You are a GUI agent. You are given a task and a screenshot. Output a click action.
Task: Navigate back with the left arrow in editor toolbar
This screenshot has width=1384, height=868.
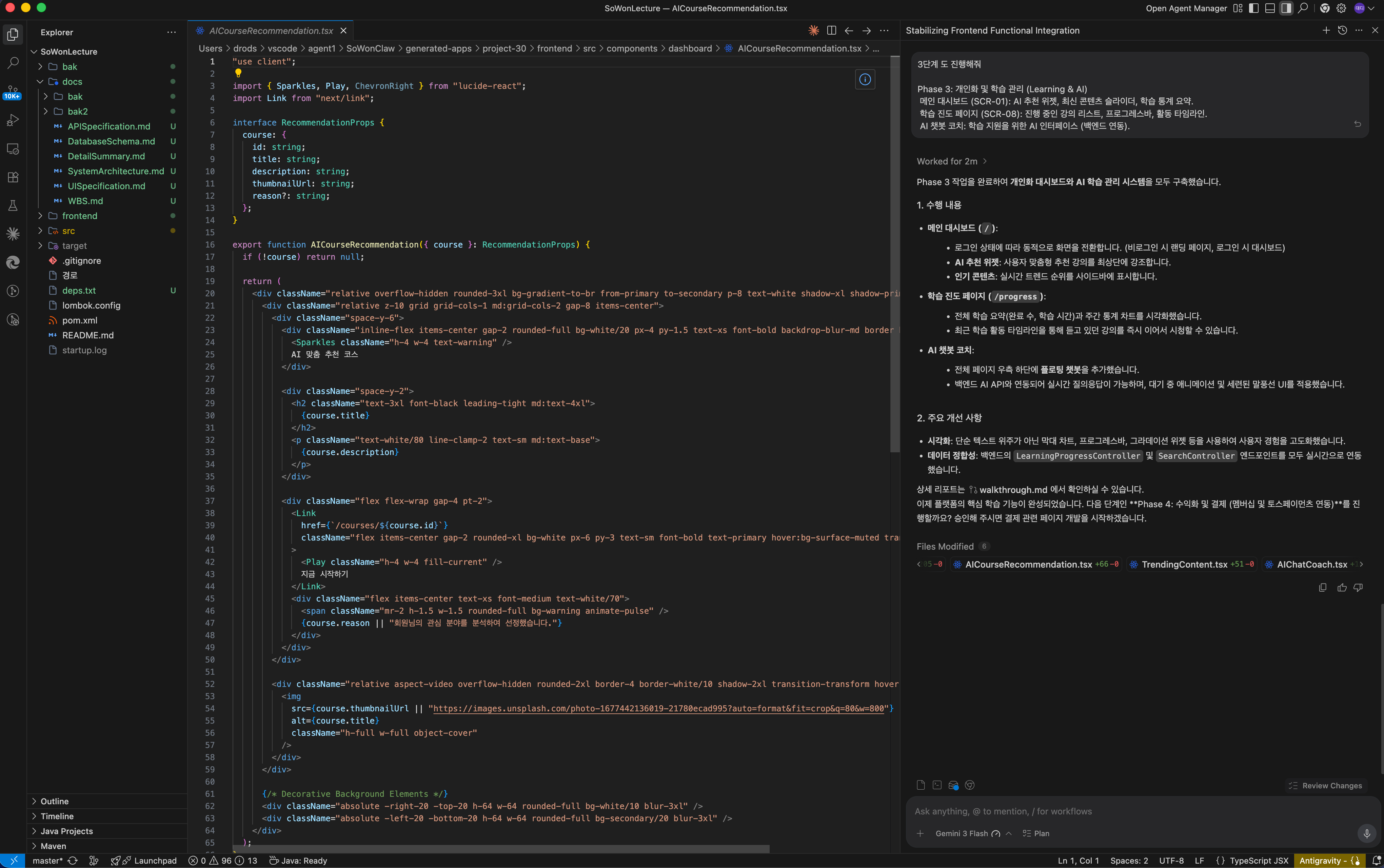click(849, 31)
